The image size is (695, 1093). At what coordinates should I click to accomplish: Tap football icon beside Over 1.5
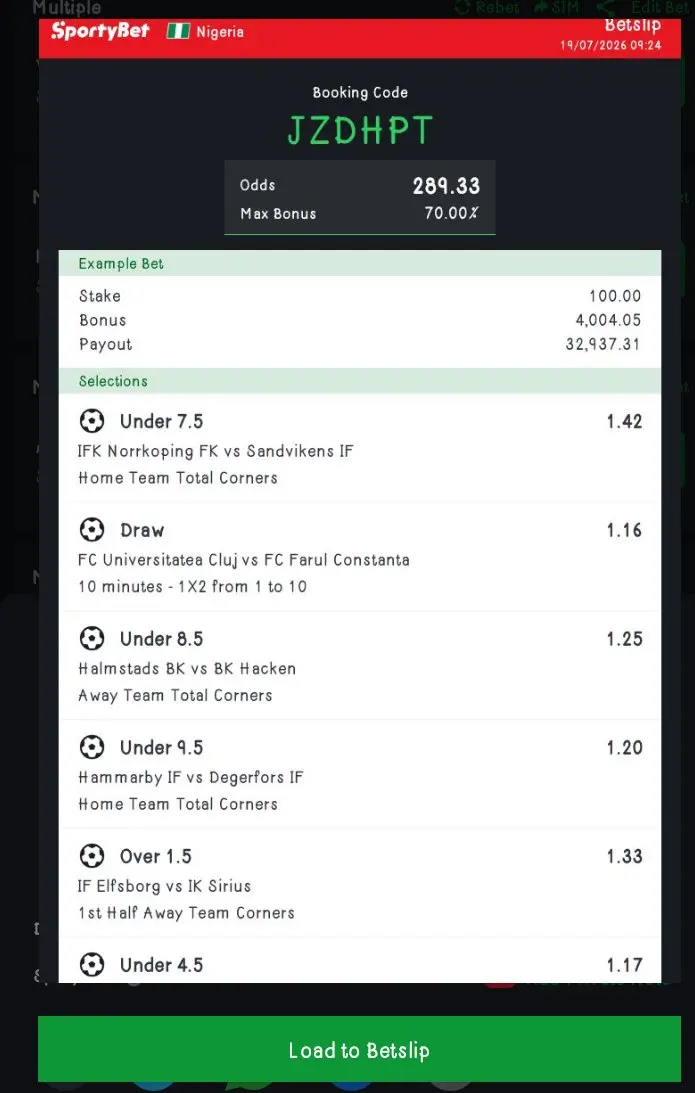(x=92, y=856)
